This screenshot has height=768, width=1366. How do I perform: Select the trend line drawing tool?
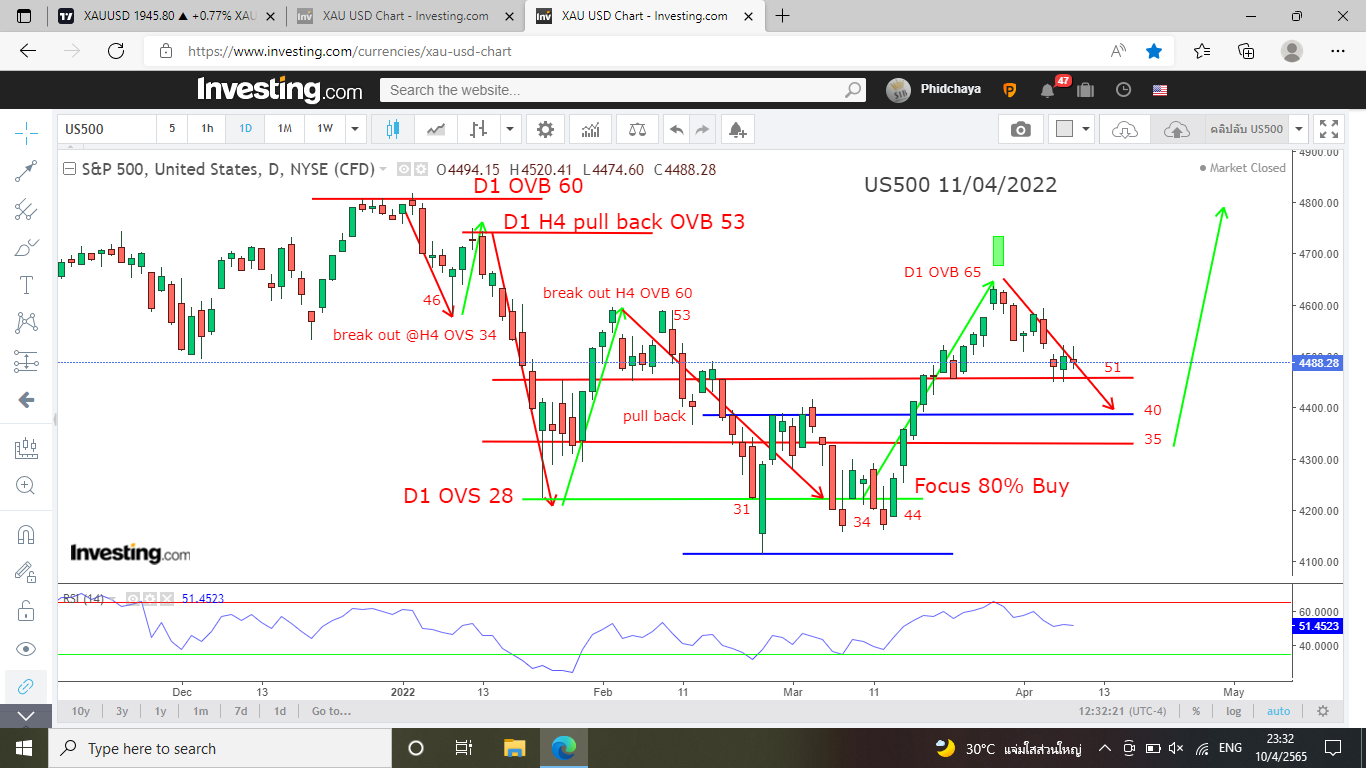click(x=27, y=171)
